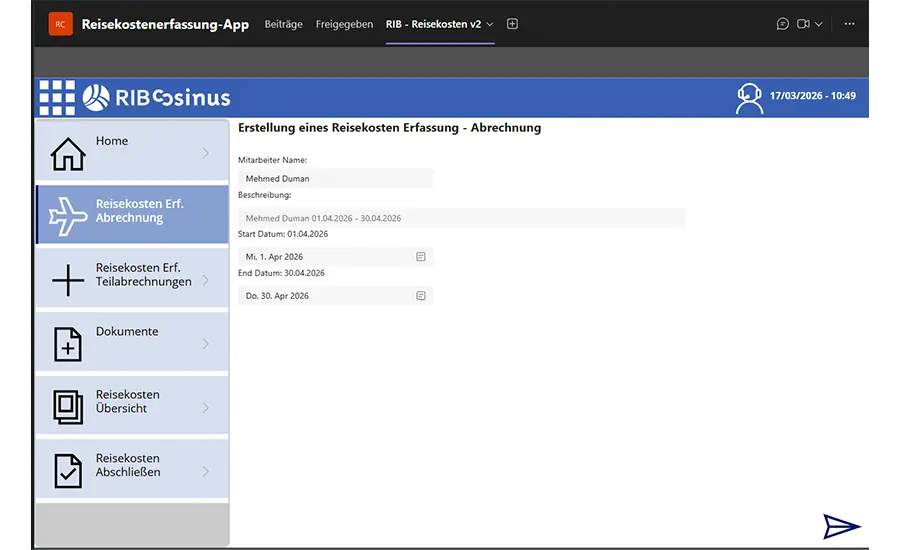Image resolution: width=900 pixels, height=550 pixels.
Task: Click the date and time 17/03/2026 - 10:49
Action: [x=812, y=96]
